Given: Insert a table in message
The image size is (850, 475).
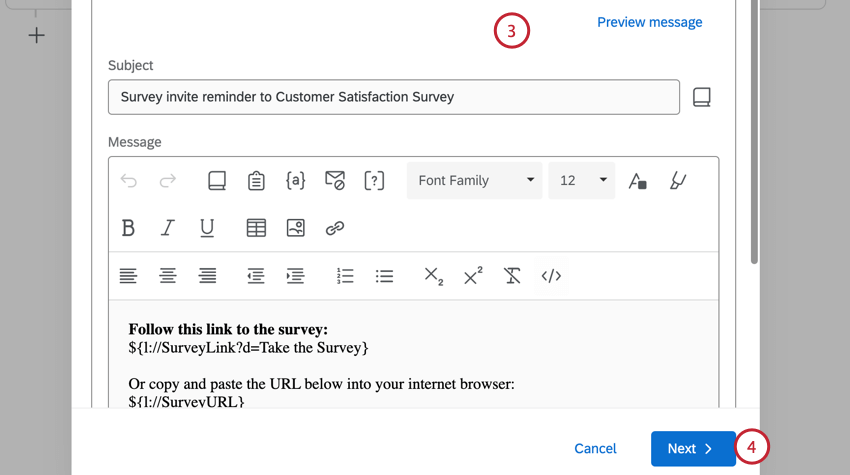Looking at the screenshot, I should [x=256, y=228].
